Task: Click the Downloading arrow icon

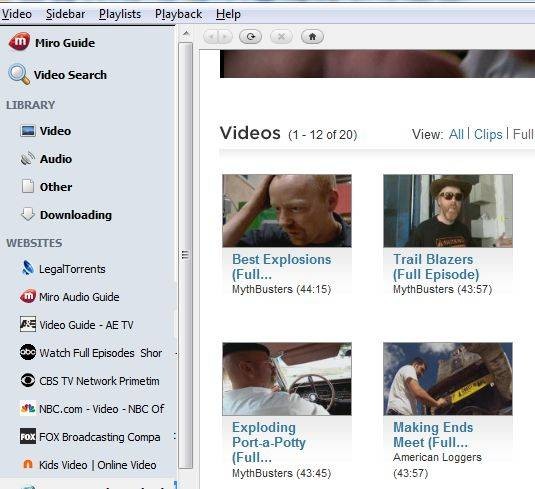Action: click(28, 214)
